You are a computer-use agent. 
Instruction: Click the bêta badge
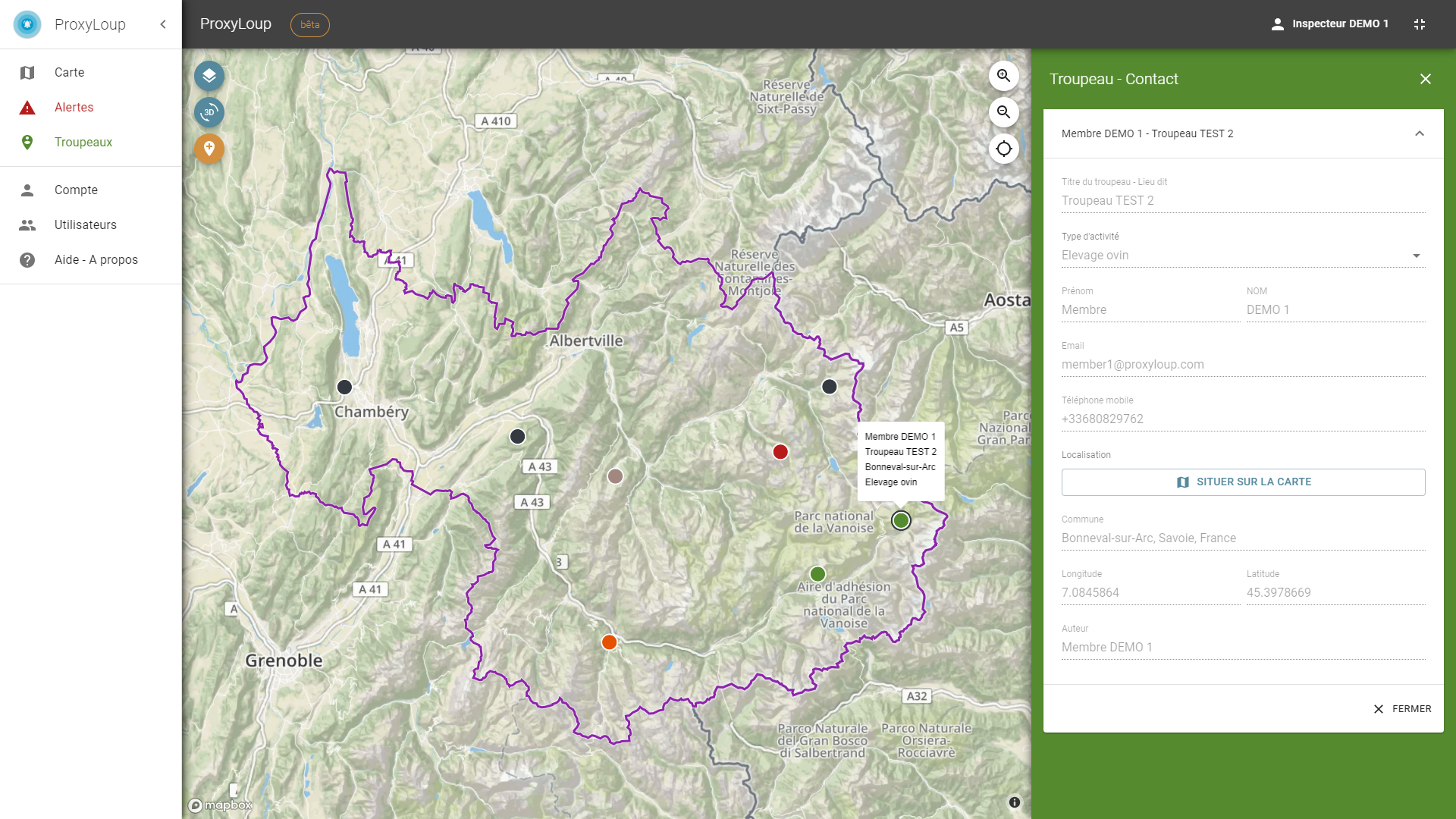coord(310,24)
